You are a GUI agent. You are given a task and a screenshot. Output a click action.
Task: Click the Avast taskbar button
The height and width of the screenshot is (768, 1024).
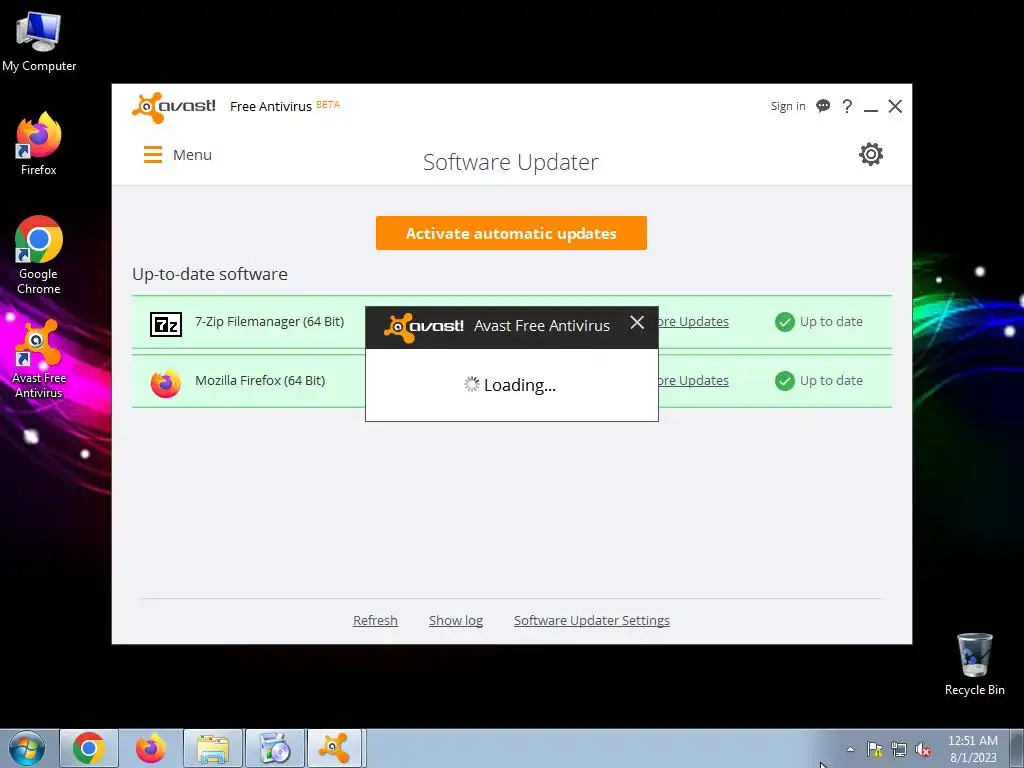334,748
